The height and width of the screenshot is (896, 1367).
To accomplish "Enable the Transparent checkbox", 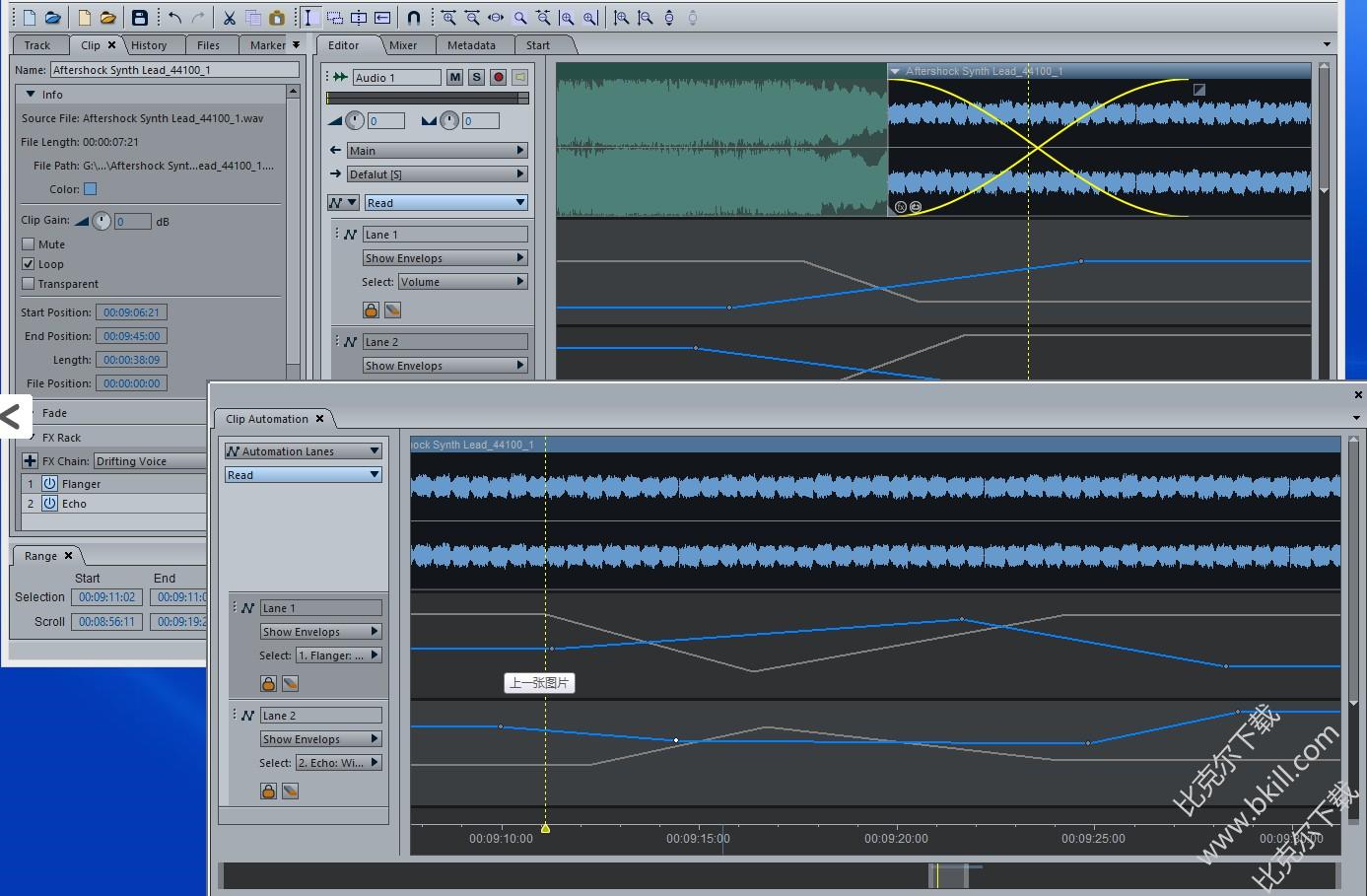I will (x=28, y=283).
